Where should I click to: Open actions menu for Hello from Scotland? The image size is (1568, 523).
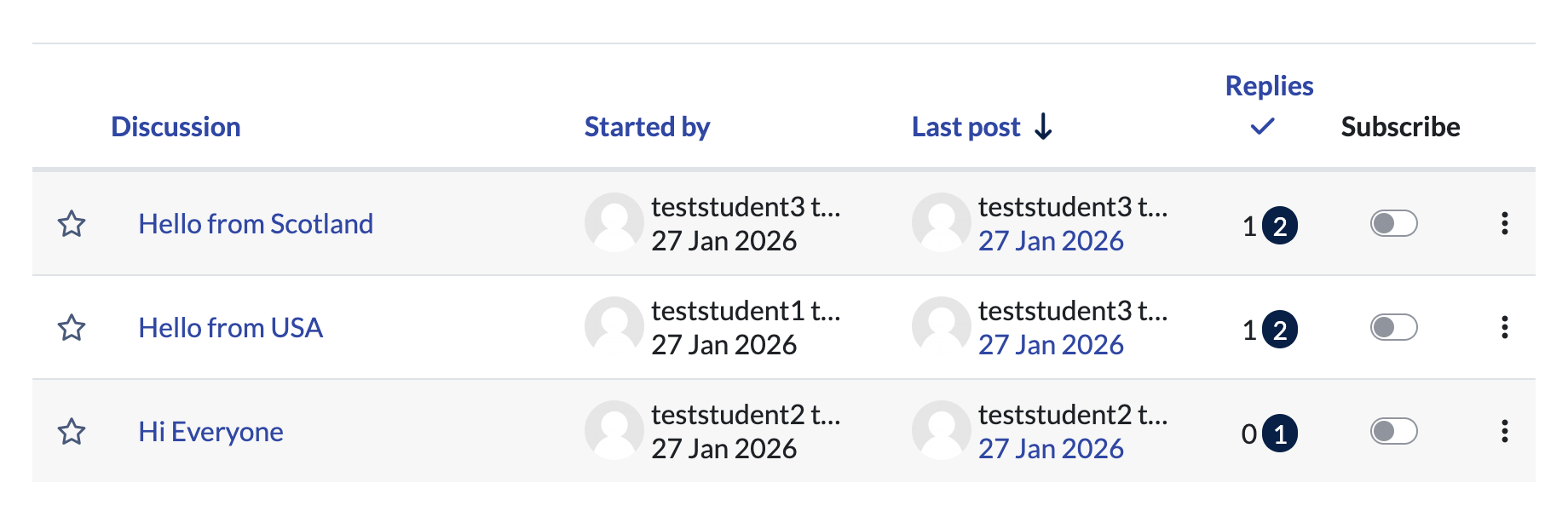[1505, 224]
